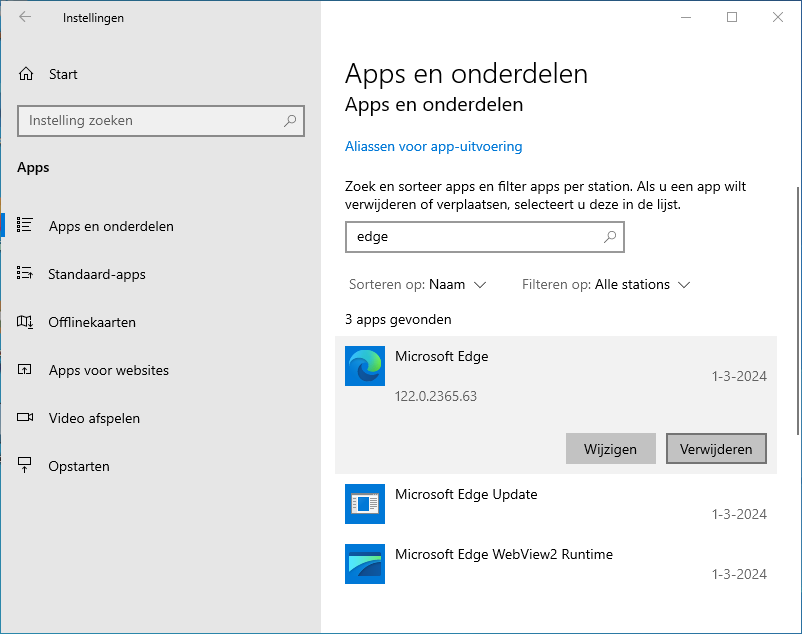Click the back arrow in Instellingen
The height and width of the screenshot is (634, 802).
(25, 17)
